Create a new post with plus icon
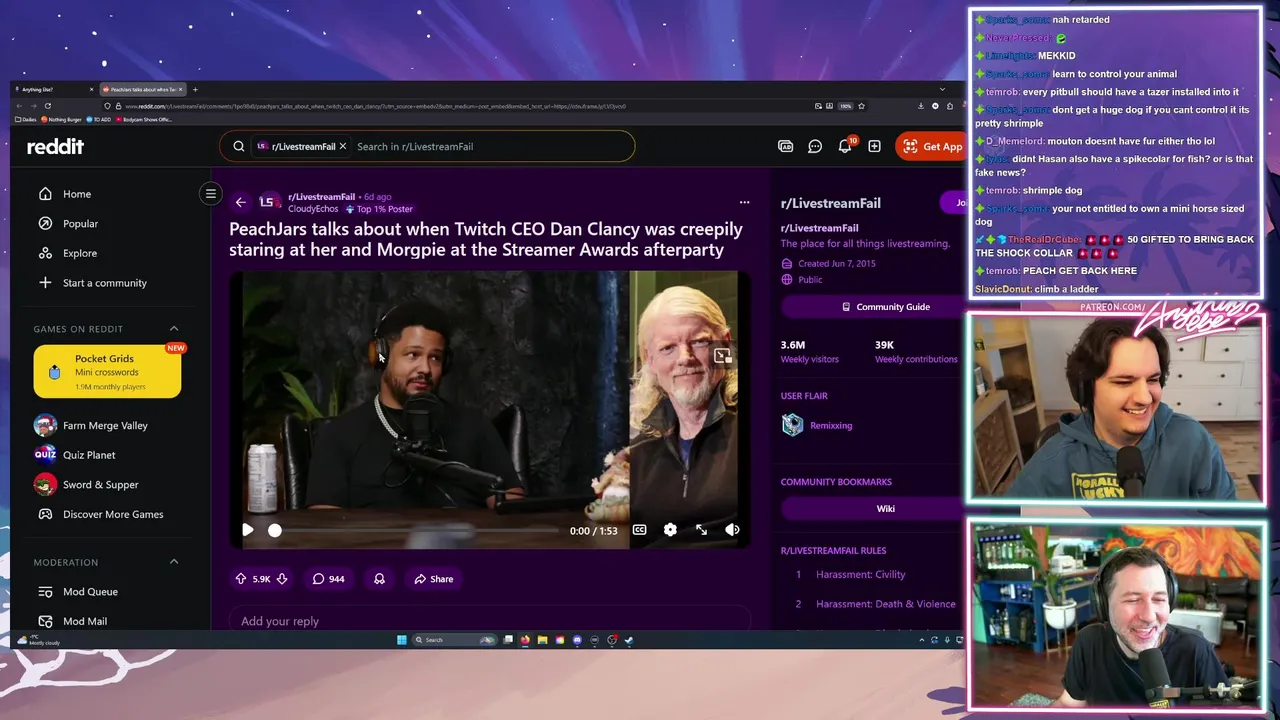The width and height of the screenshot is (1280, 720). tap(874, 146)
